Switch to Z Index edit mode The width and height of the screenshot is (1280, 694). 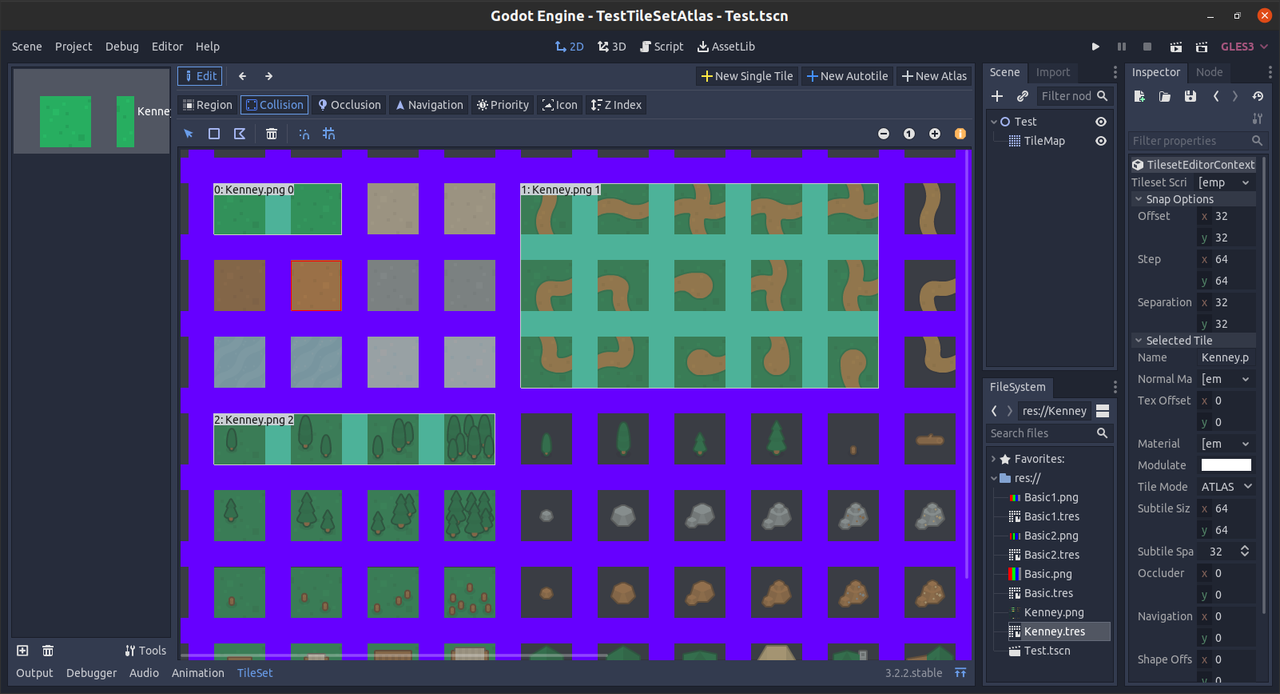click(x=615, y=105)
